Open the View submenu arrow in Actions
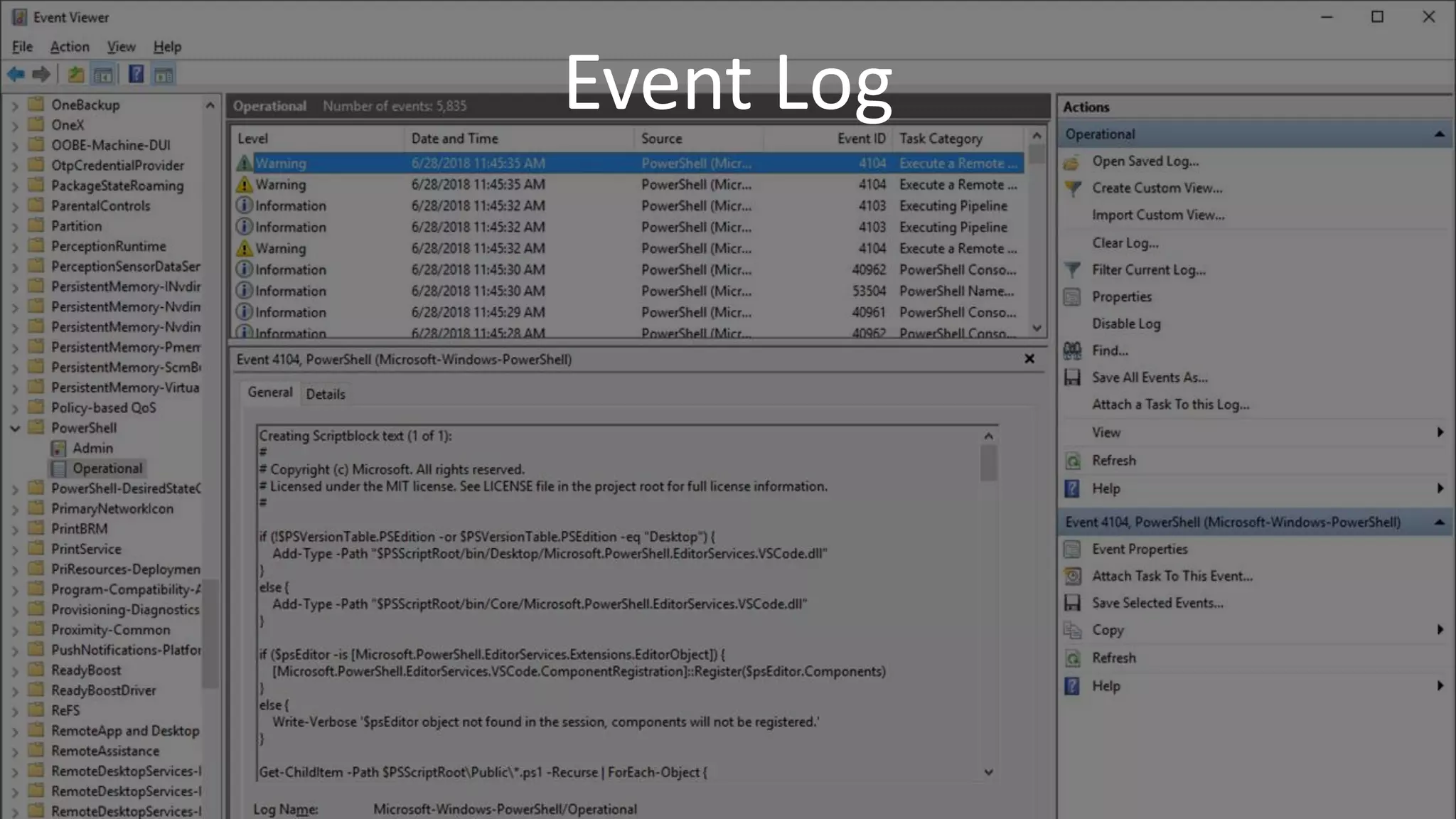1456x819 pixels. [x=1440, y=432]
